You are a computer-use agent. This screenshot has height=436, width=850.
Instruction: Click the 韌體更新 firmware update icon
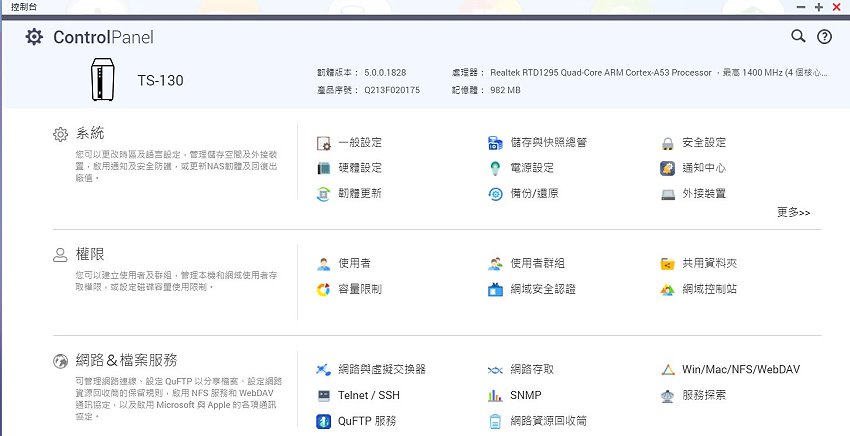[324, 194]
